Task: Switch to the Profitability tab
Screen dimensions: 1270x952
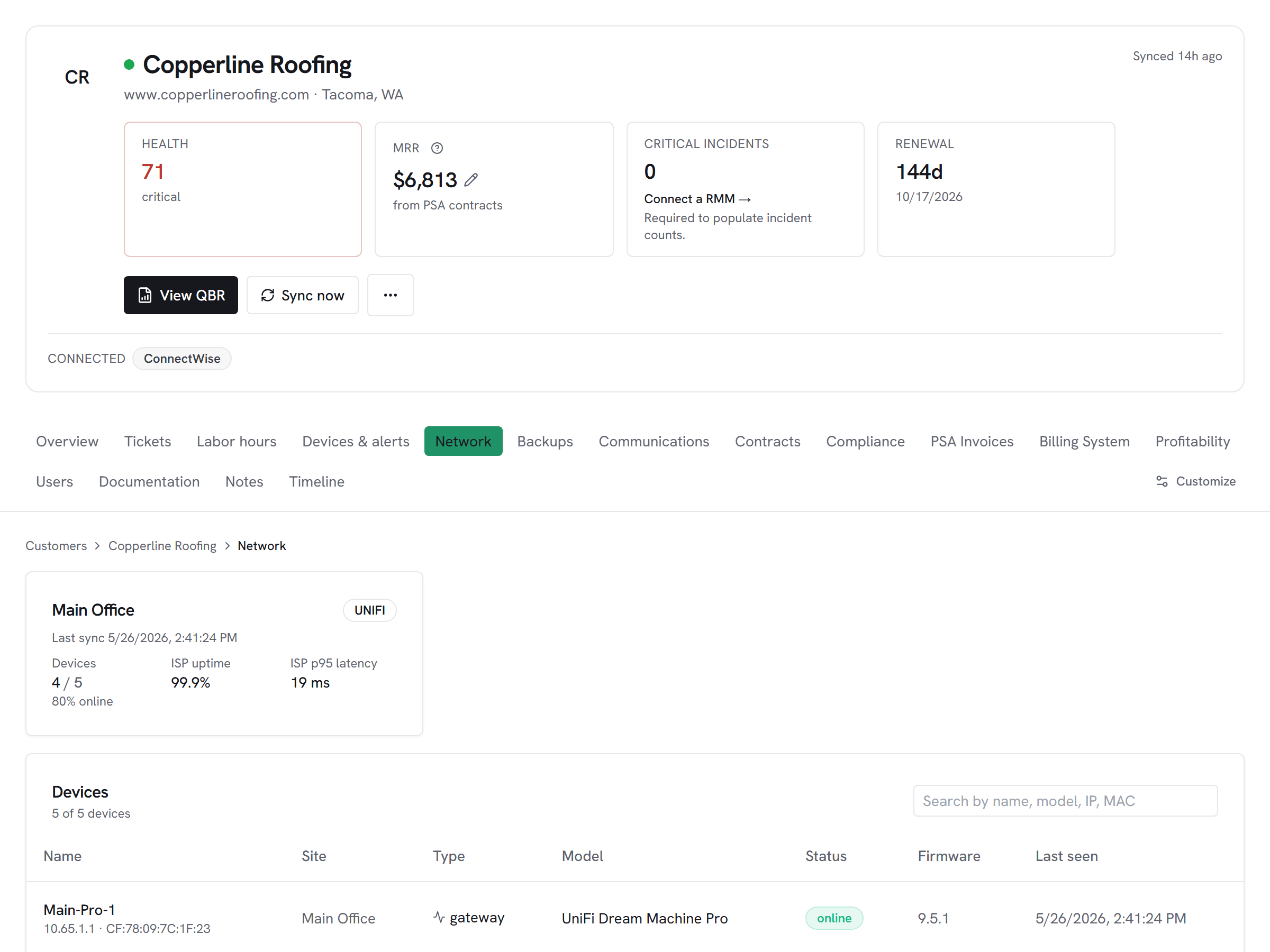Action: [1193, 441]
